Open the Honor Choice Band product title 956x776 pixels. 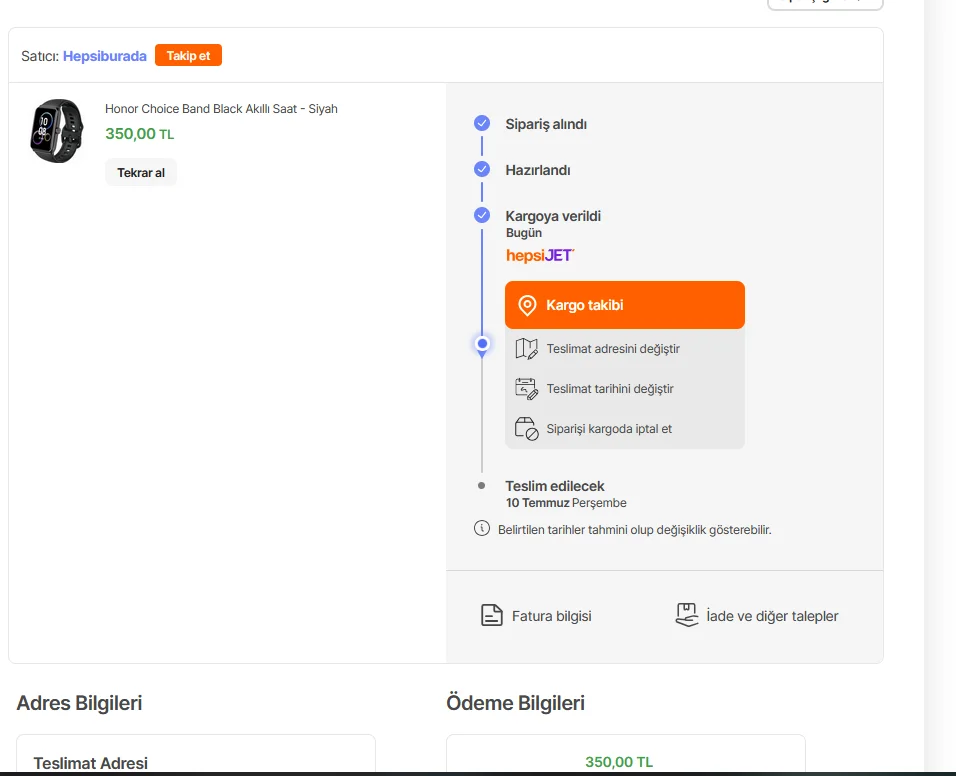point(221,109)
